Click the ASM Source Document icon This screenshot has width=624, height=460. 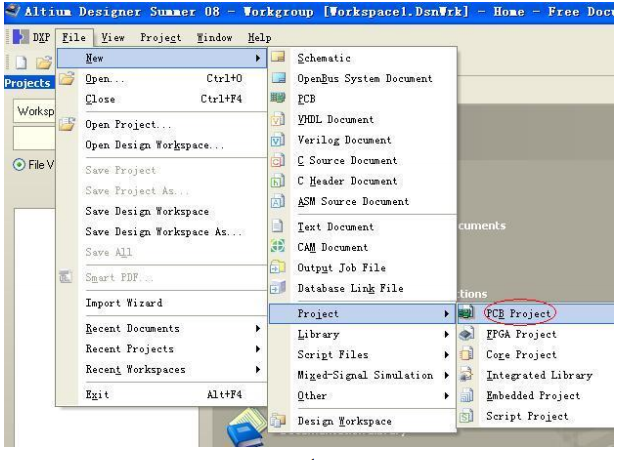(278, 201)
